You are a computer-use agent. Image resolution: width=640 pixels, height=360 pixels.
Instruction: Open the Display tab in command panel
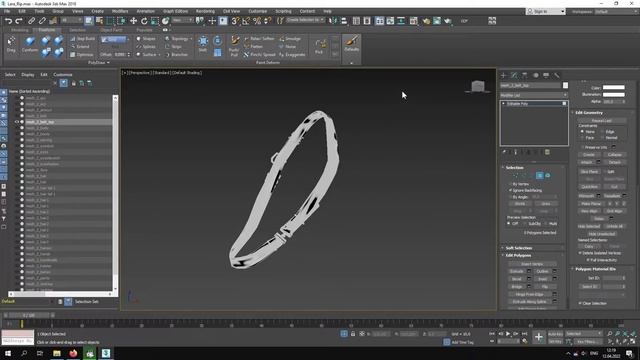546,76
